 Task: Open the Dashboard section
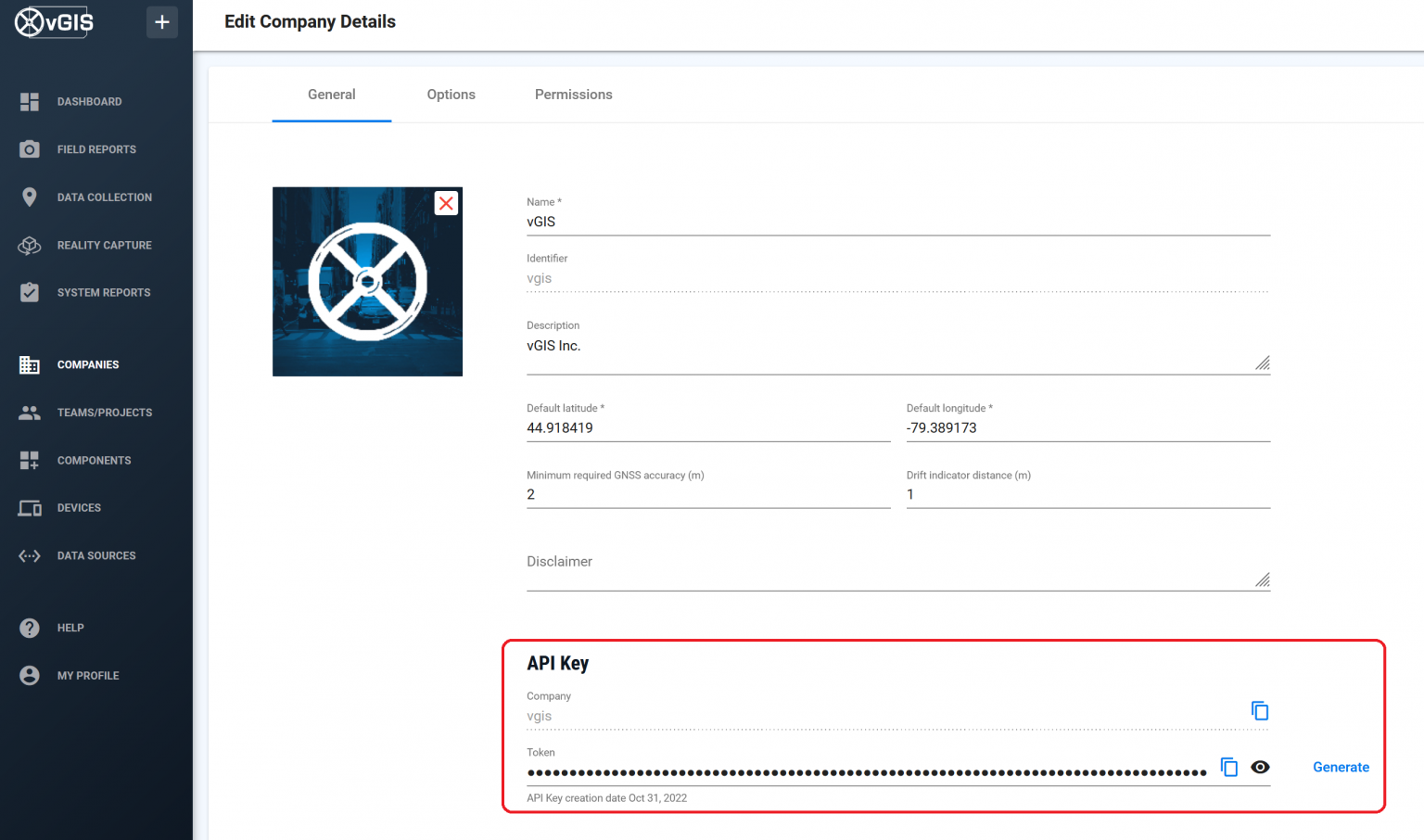pyautogui.click(x=89, y=101)
